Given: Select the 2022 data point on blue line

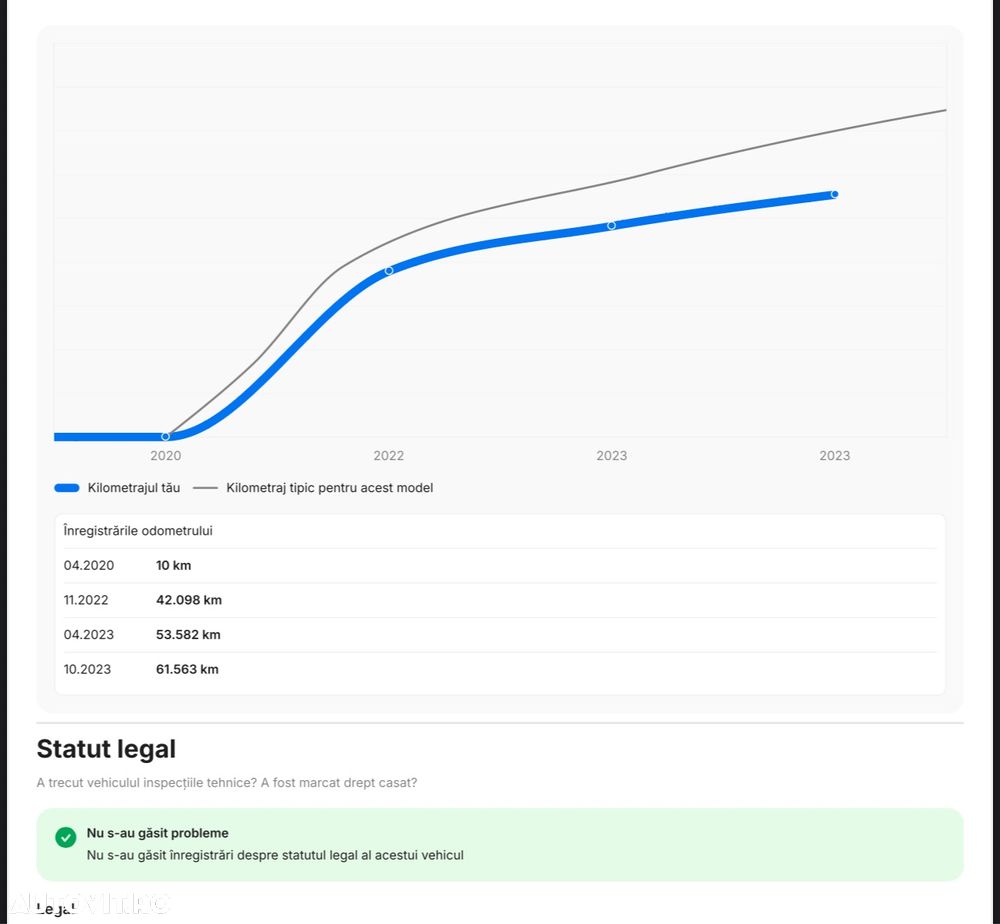Looking at the screenshot, I should (389, 270).
